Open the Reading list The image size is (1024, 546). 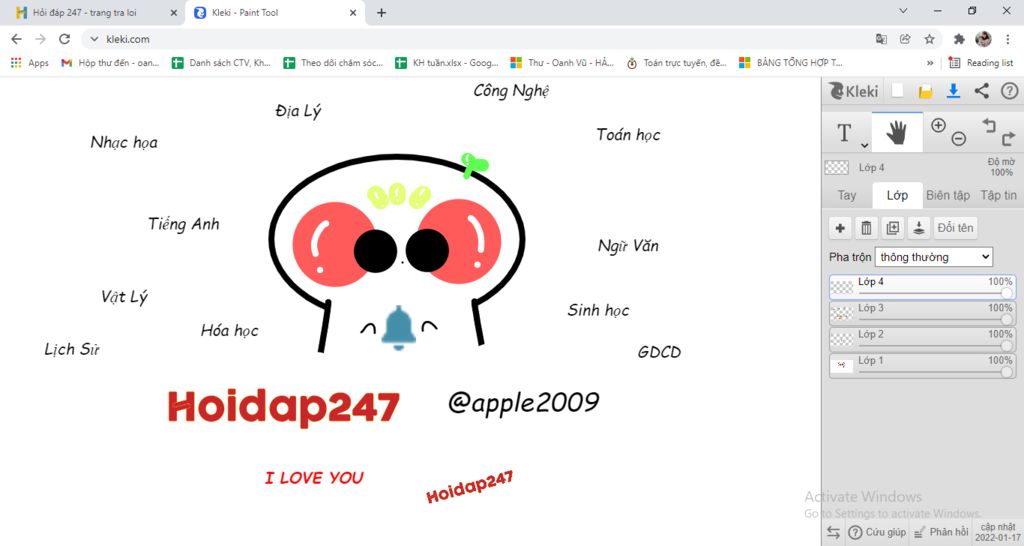click(982, 63)
